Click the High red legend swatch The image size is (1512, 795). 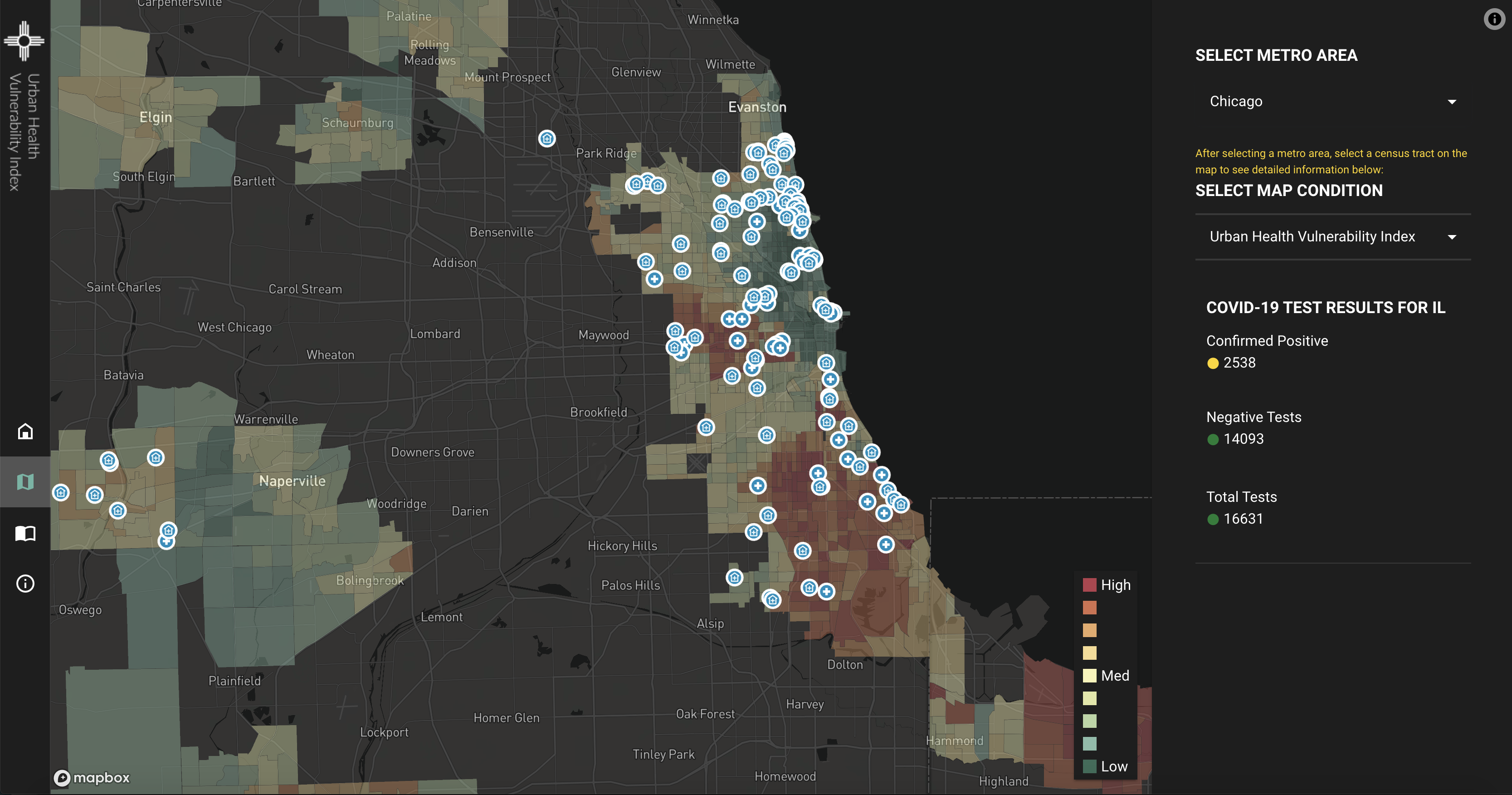pyautogui.click(x=1089, y=585)
